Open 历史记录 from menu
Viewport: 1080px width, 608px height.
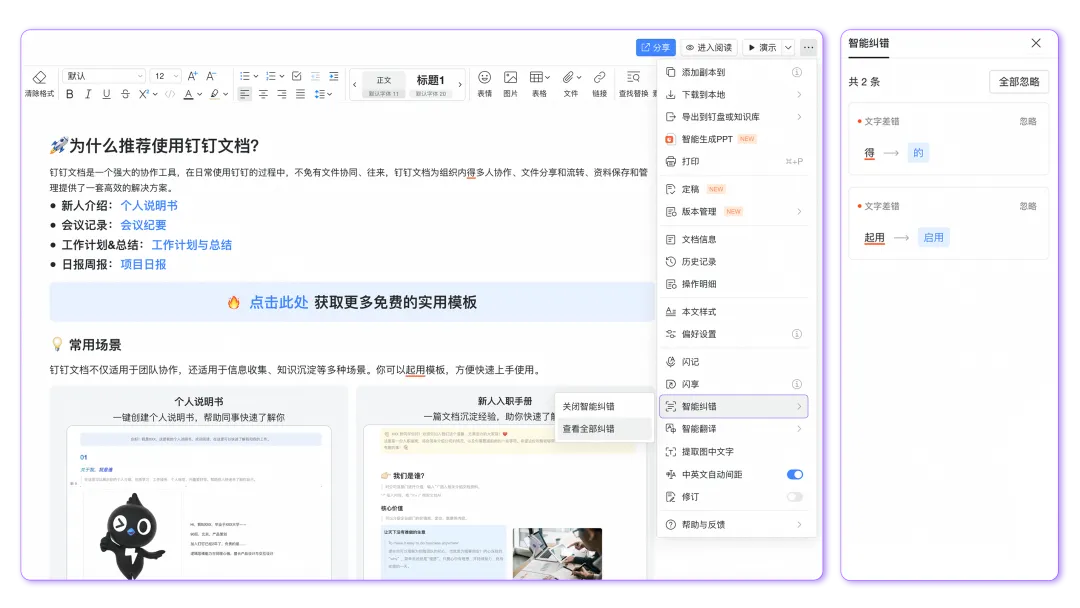coord(734,262)
